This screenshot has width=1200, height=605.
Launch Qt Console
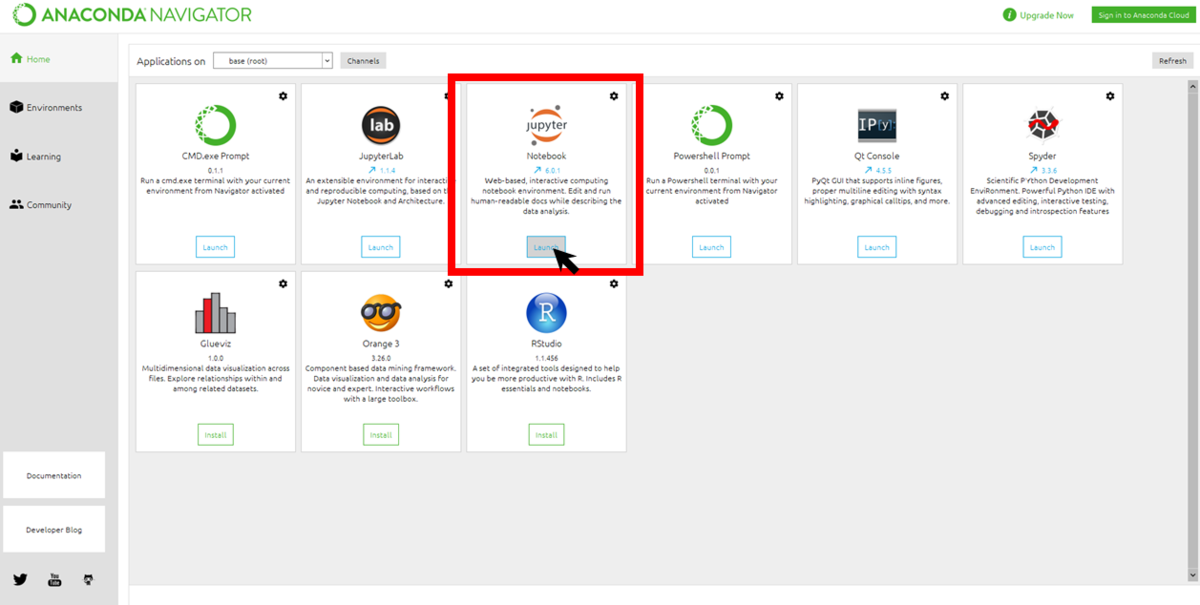click(877, 247)
